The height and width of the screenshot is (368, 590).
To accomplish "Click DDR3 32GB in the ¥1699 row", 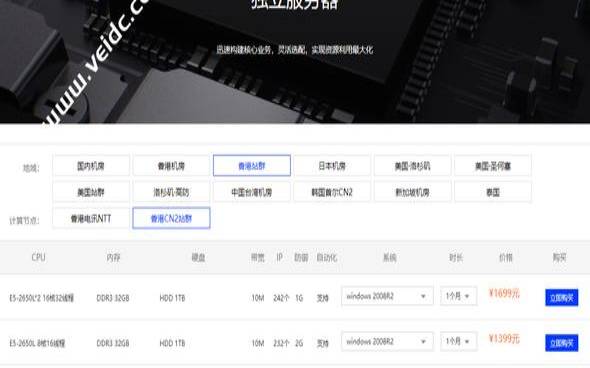I will (x=113, y=298).
